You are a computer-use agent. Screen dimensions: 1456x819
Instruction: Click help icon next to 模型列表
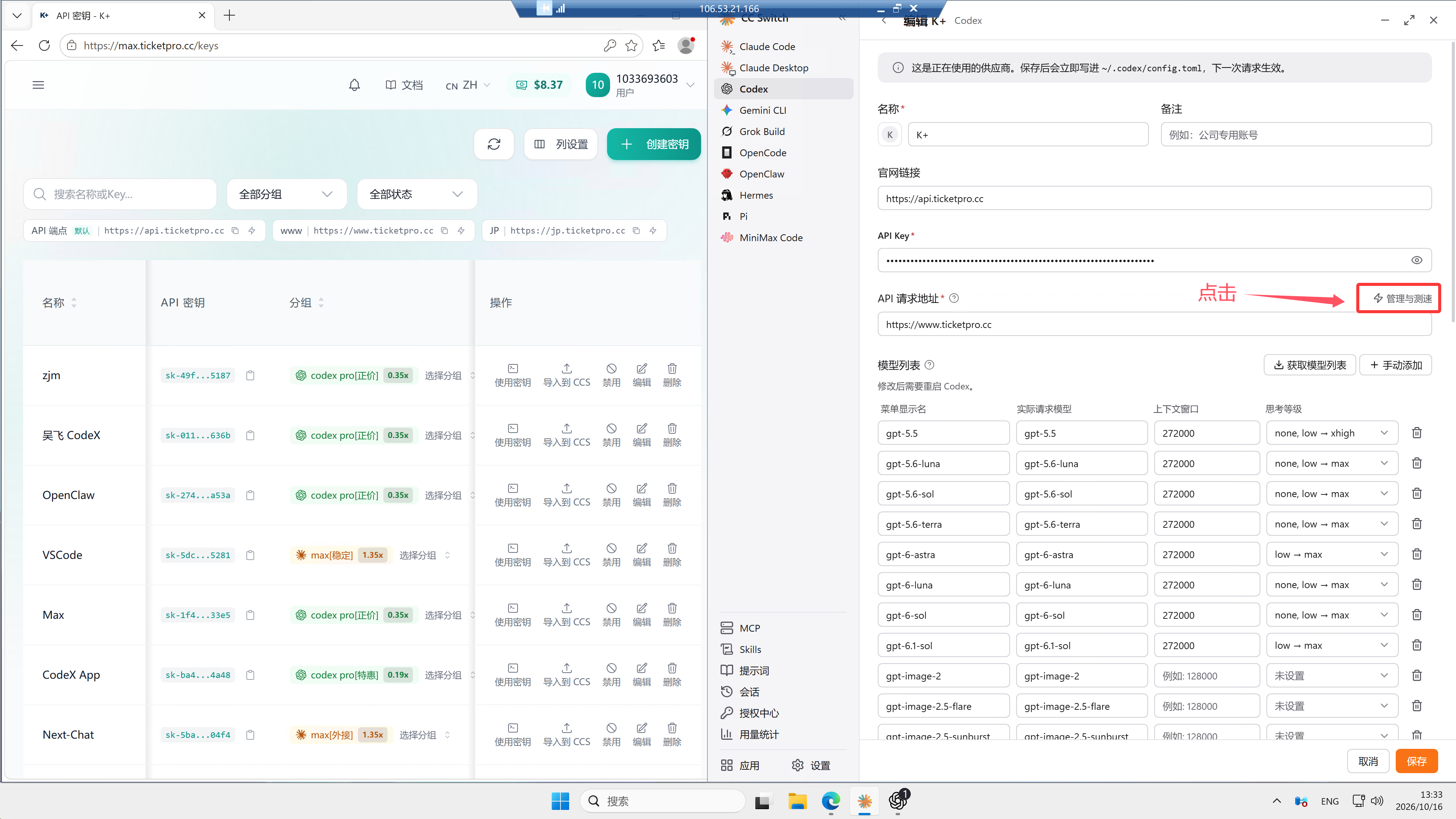tap(929, 365)
